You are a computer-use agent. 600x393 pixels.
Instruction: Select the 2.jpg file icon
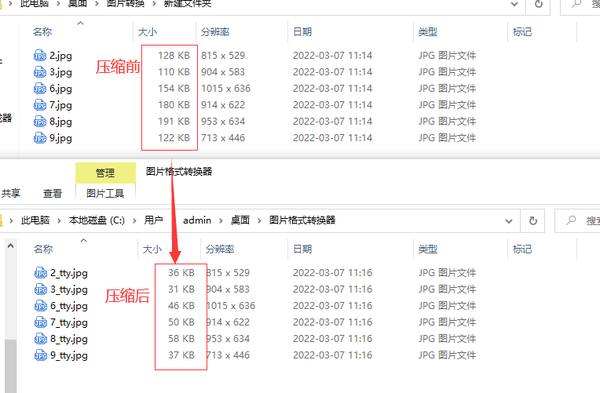coord(40,55)
